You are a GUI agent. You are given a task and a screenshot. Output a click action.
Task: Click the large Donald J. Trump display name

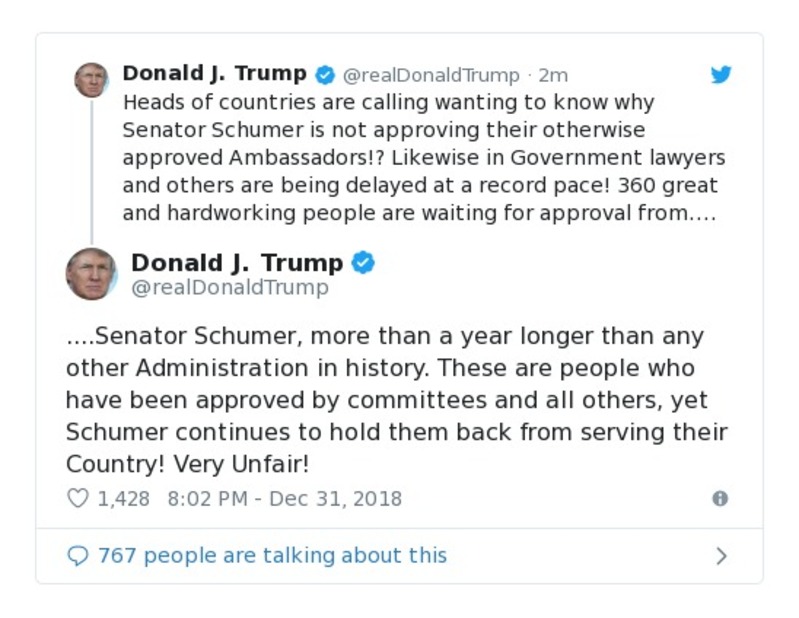pos(237,263)
